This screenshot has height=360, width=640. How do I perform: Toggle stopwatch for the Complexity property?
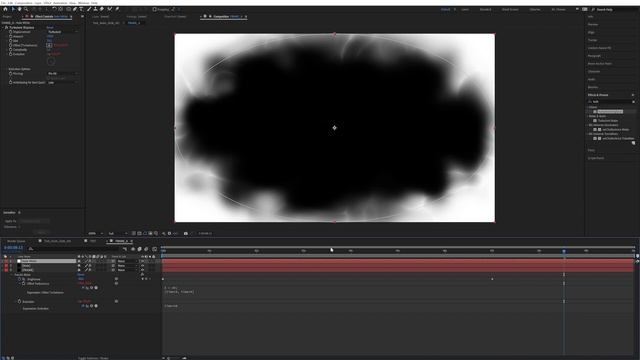[11, 50]
